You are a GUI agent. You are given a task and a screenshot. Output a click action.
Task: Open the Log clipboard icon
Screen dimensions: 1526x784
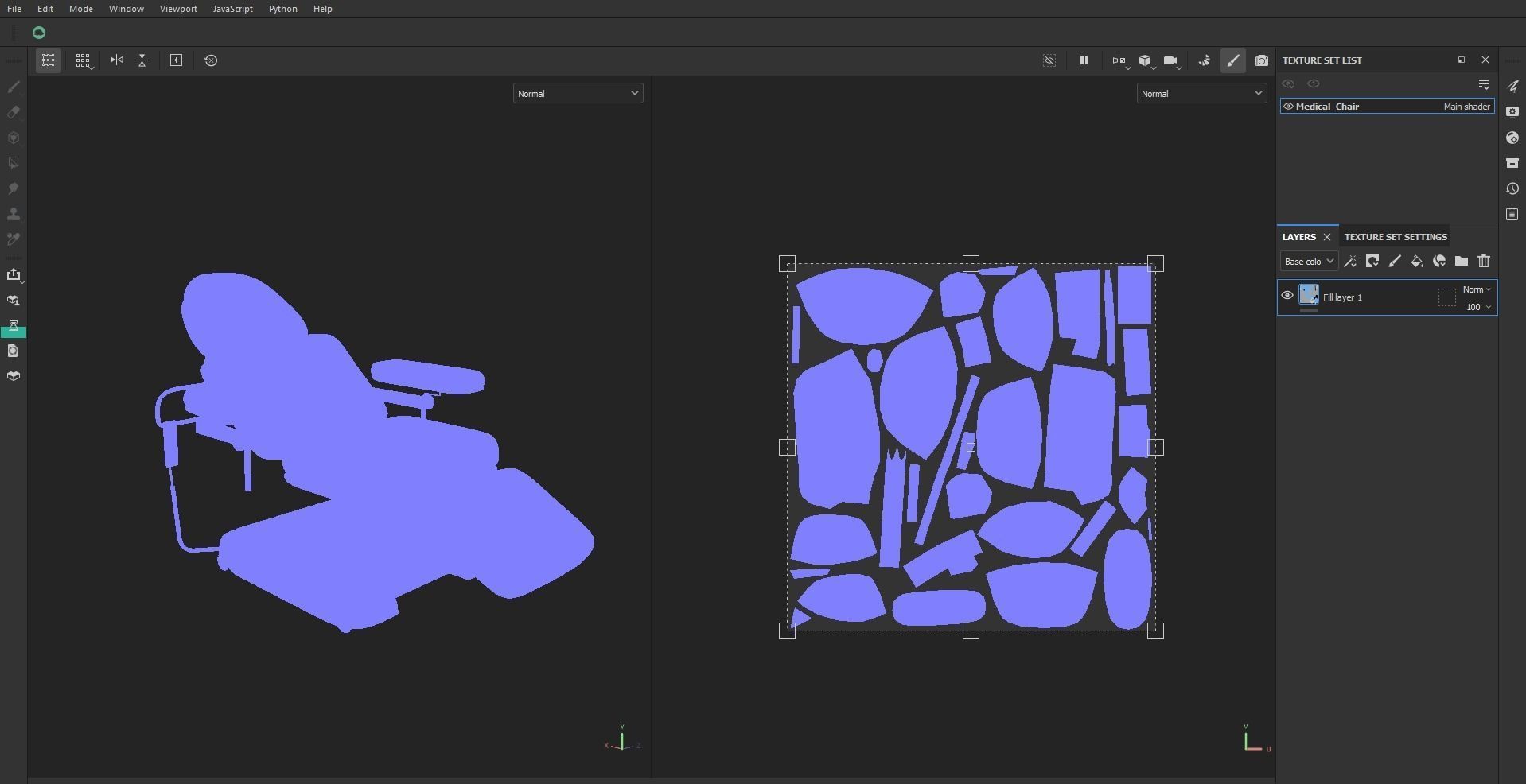pos(1512,214)
